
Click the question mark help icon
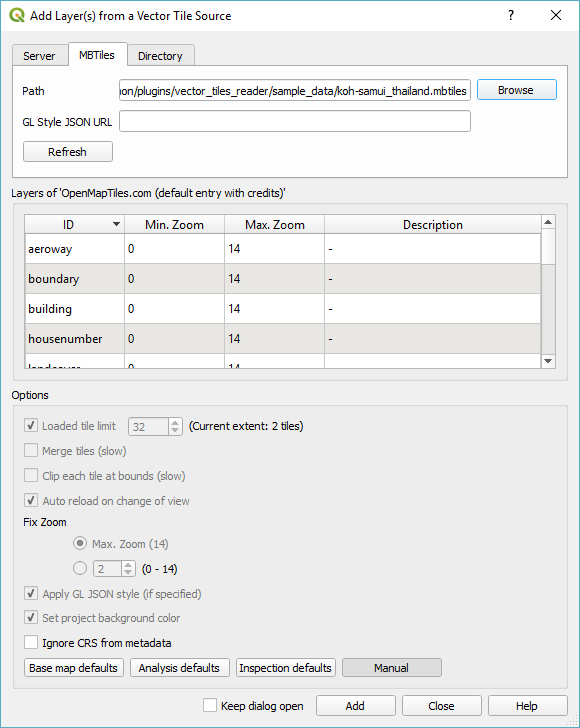(511, 15)
